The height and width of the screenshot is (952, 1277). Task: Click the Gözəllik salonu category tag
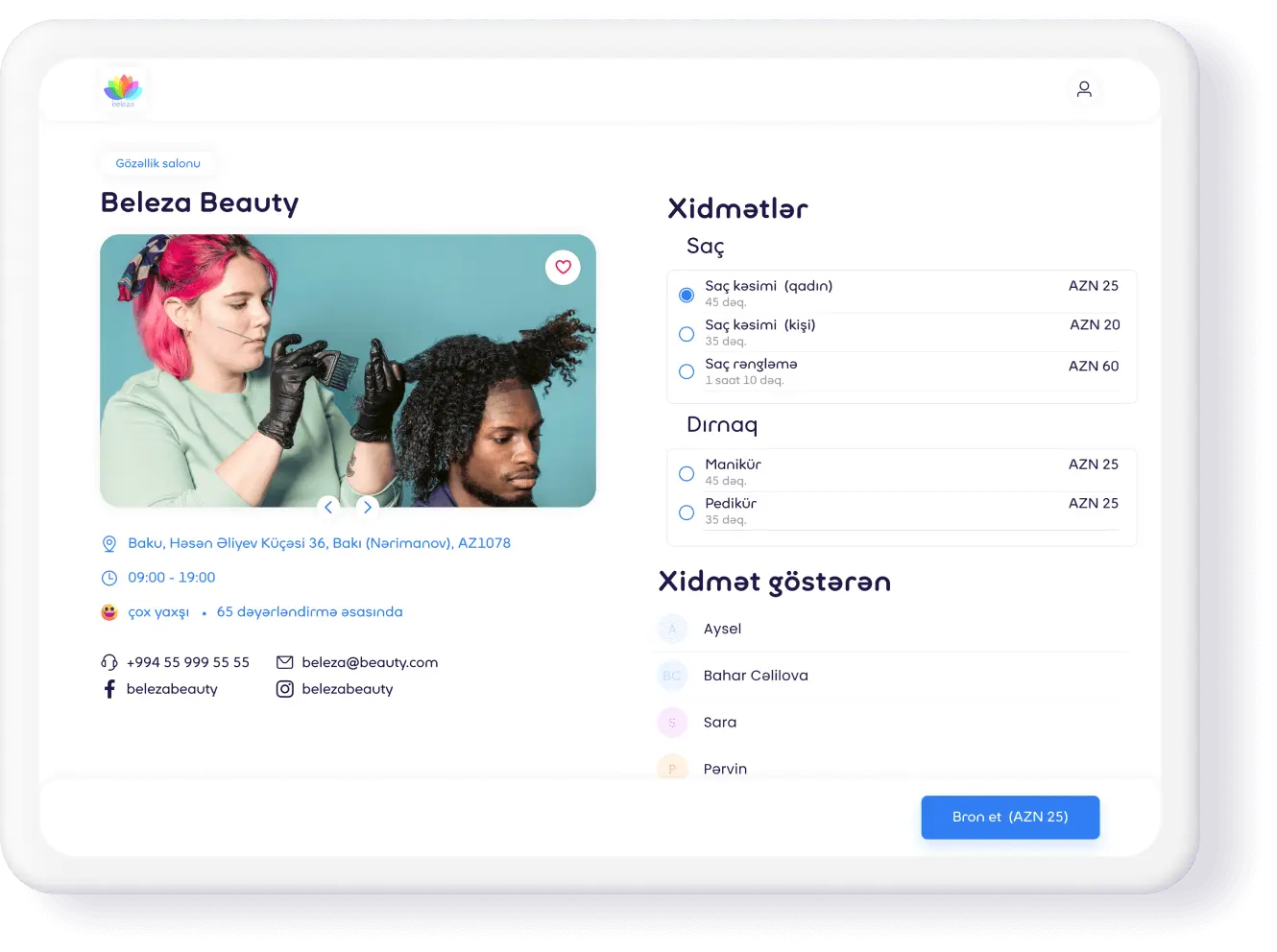coord(158,163)
